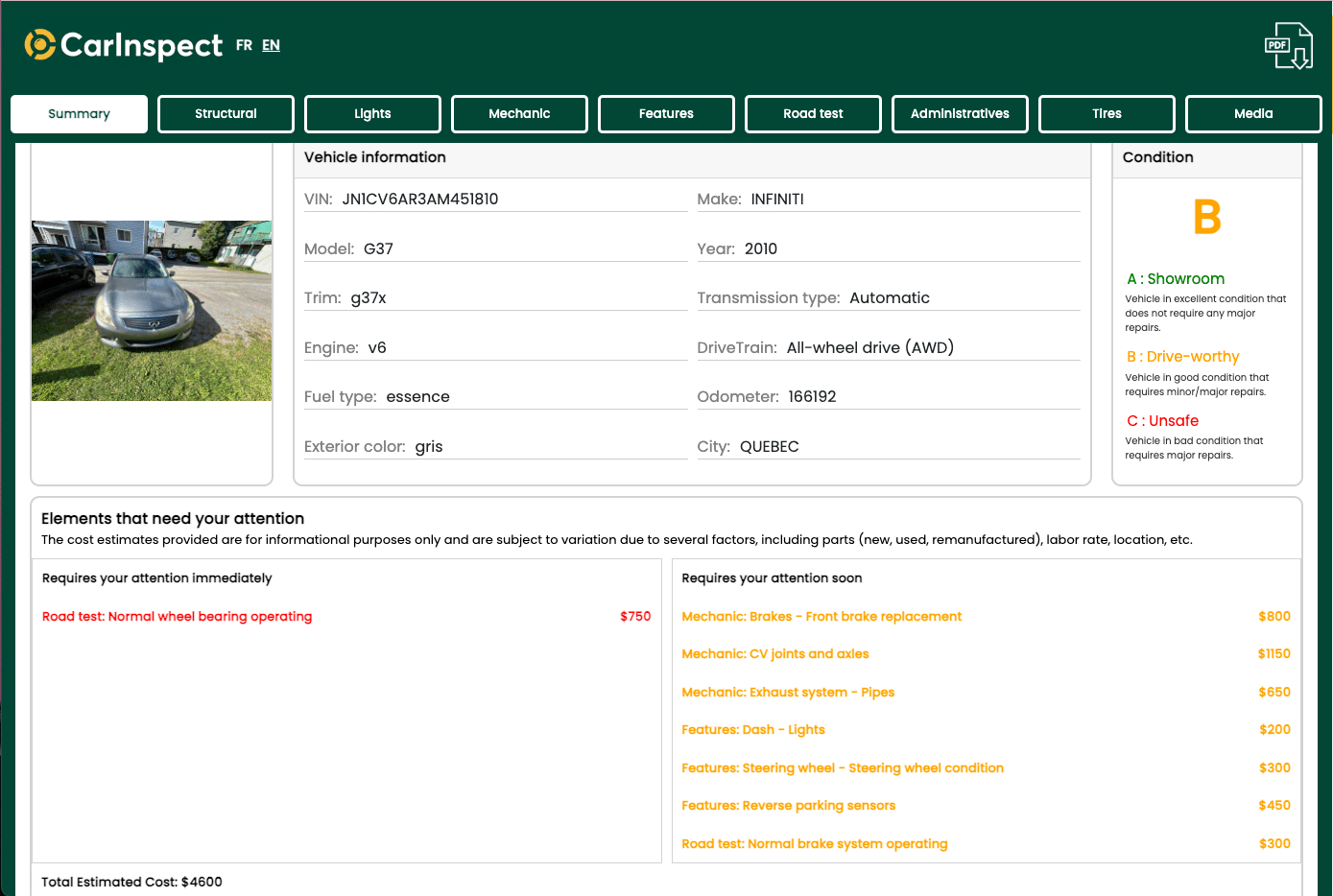This screenshot has width=1333, height=896.
Task: Open the wheel bearing road test item
Action: click(346, 617)
